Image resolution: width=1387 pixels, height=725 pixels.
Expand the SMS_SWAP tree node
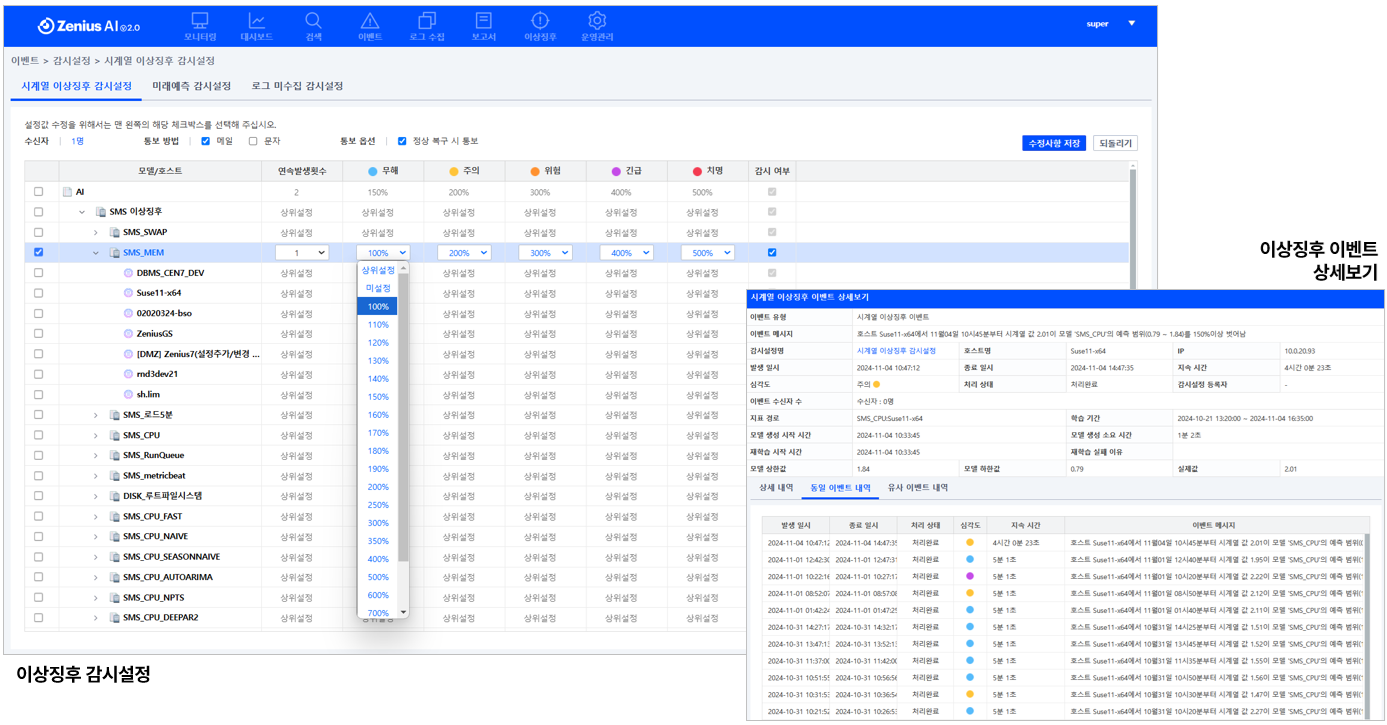[x=96, y=232]
